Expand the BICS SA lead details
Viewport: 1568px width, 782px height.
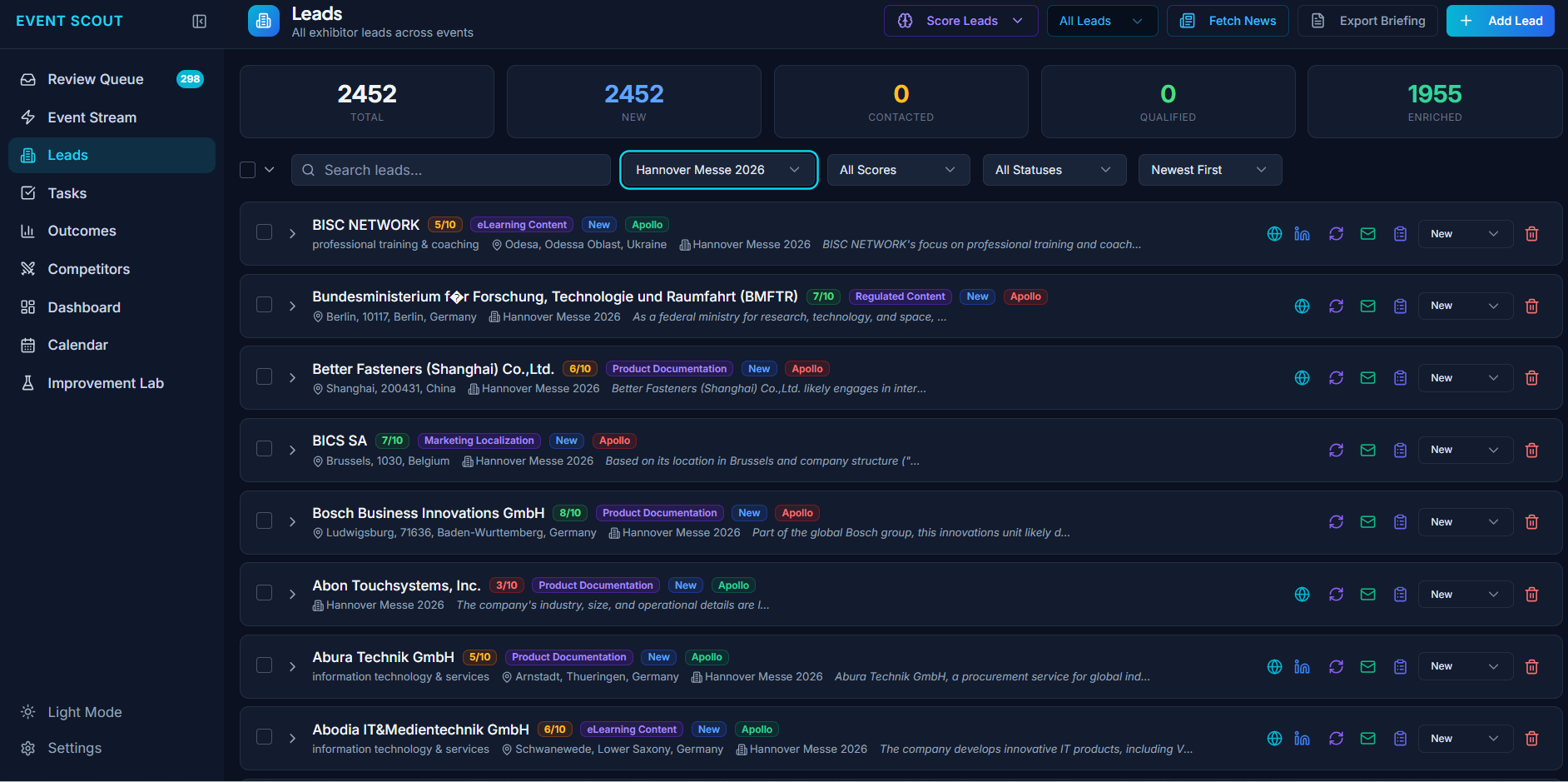tap(292, 451)
